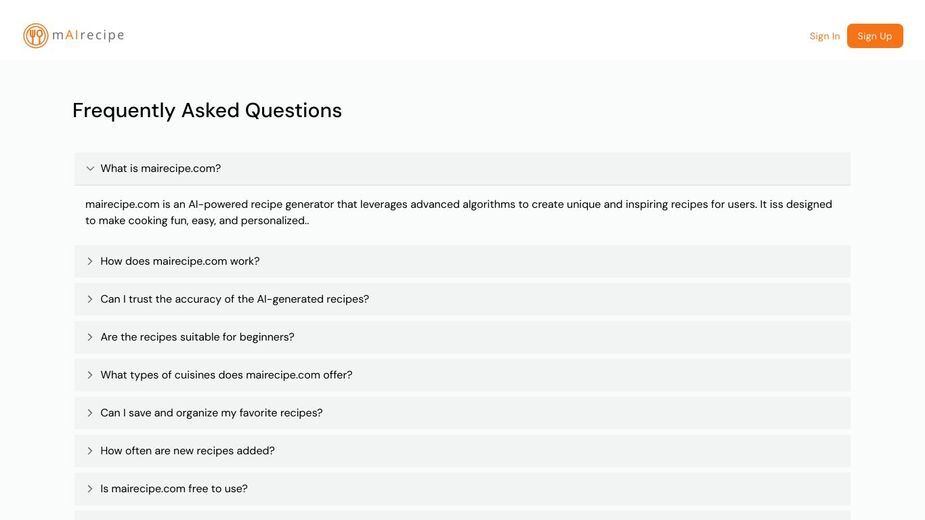Viewport: 925px width, 520px height.
Task: Collapse the 'What is mairecipe.com?' header row
Action: point(462,168)
